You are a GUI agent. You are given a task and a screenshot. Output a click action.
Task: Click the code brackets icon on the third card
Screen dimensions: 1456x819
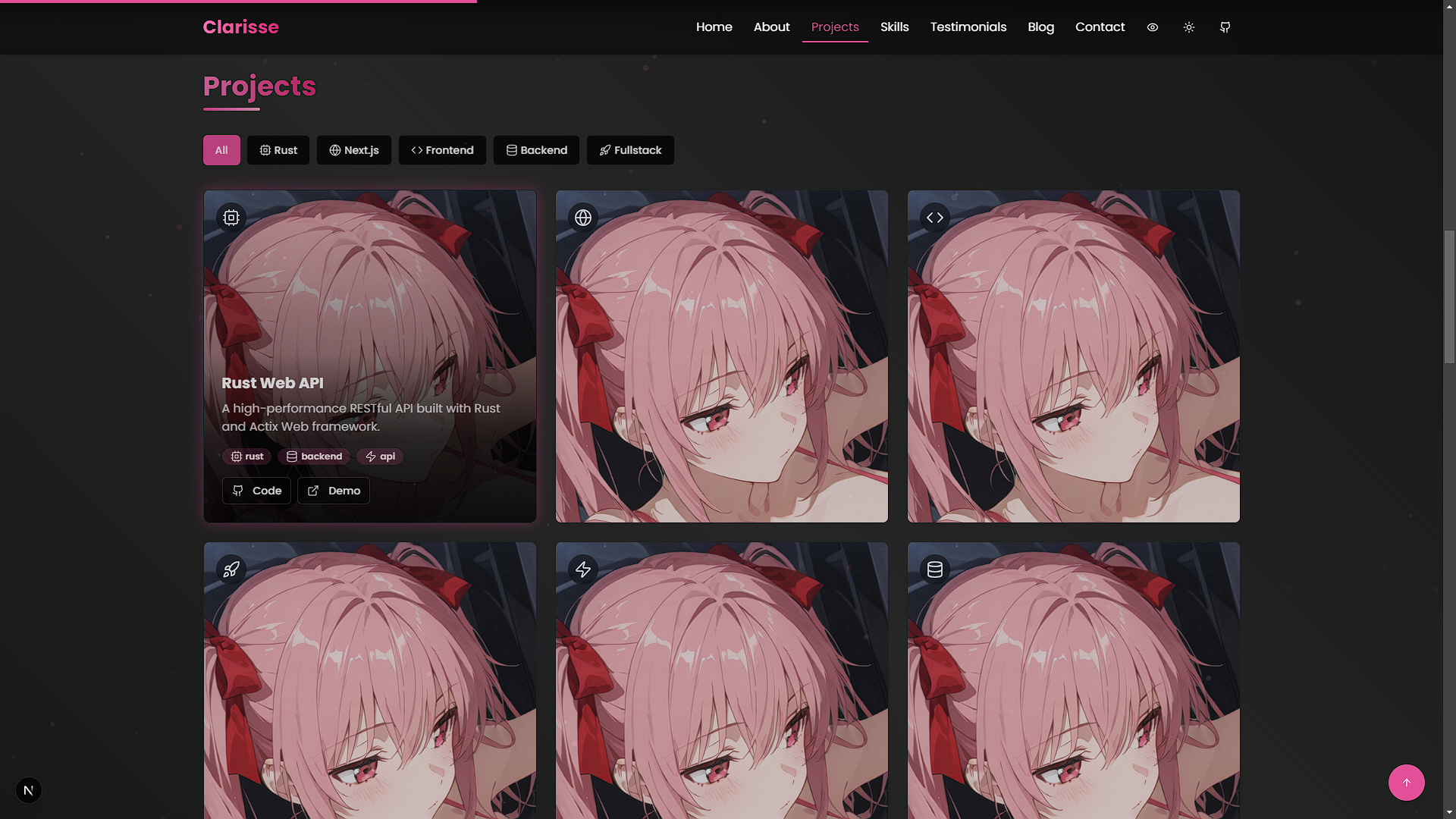coord(935,218)
